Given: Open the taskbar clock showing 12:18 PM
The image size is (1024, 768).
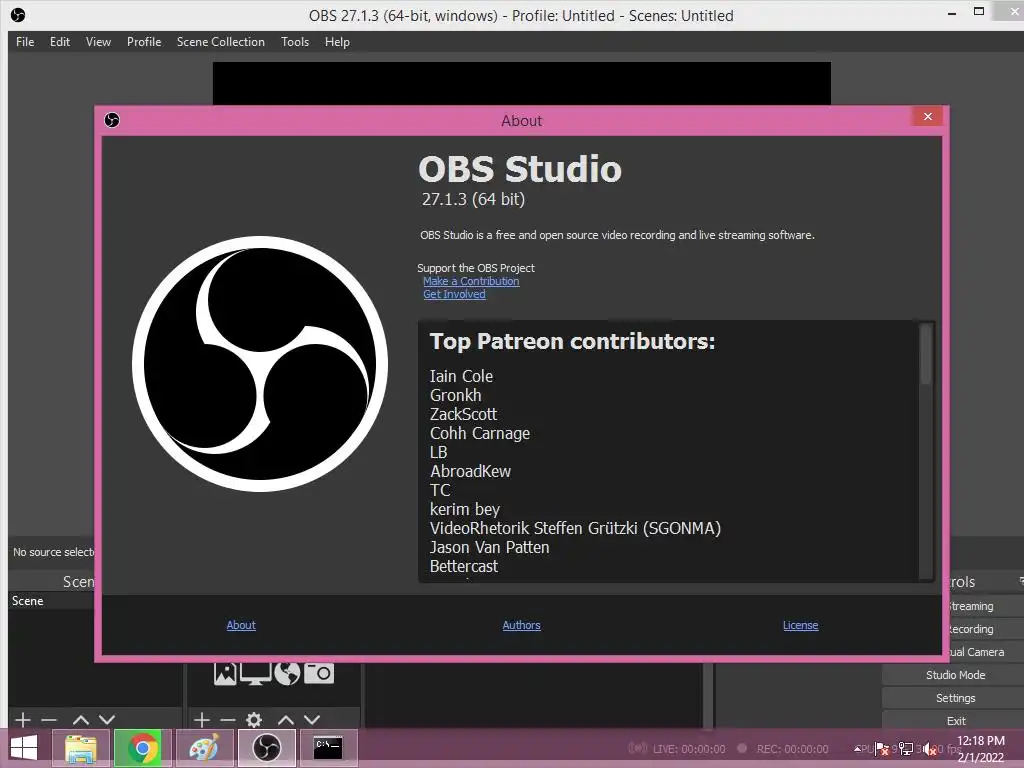Looking at the screenshot, I should (x=981, y=749).
